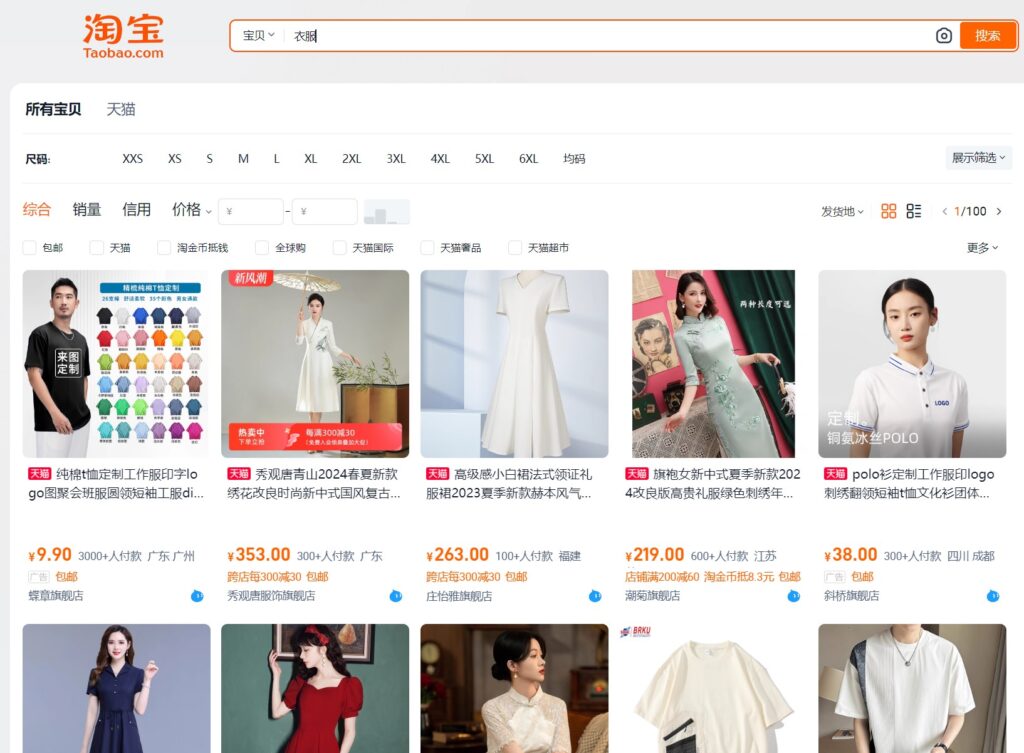Click 天猫 badge on 高级感小白裙 listing
1024x753 pixels.
[438, 474]
